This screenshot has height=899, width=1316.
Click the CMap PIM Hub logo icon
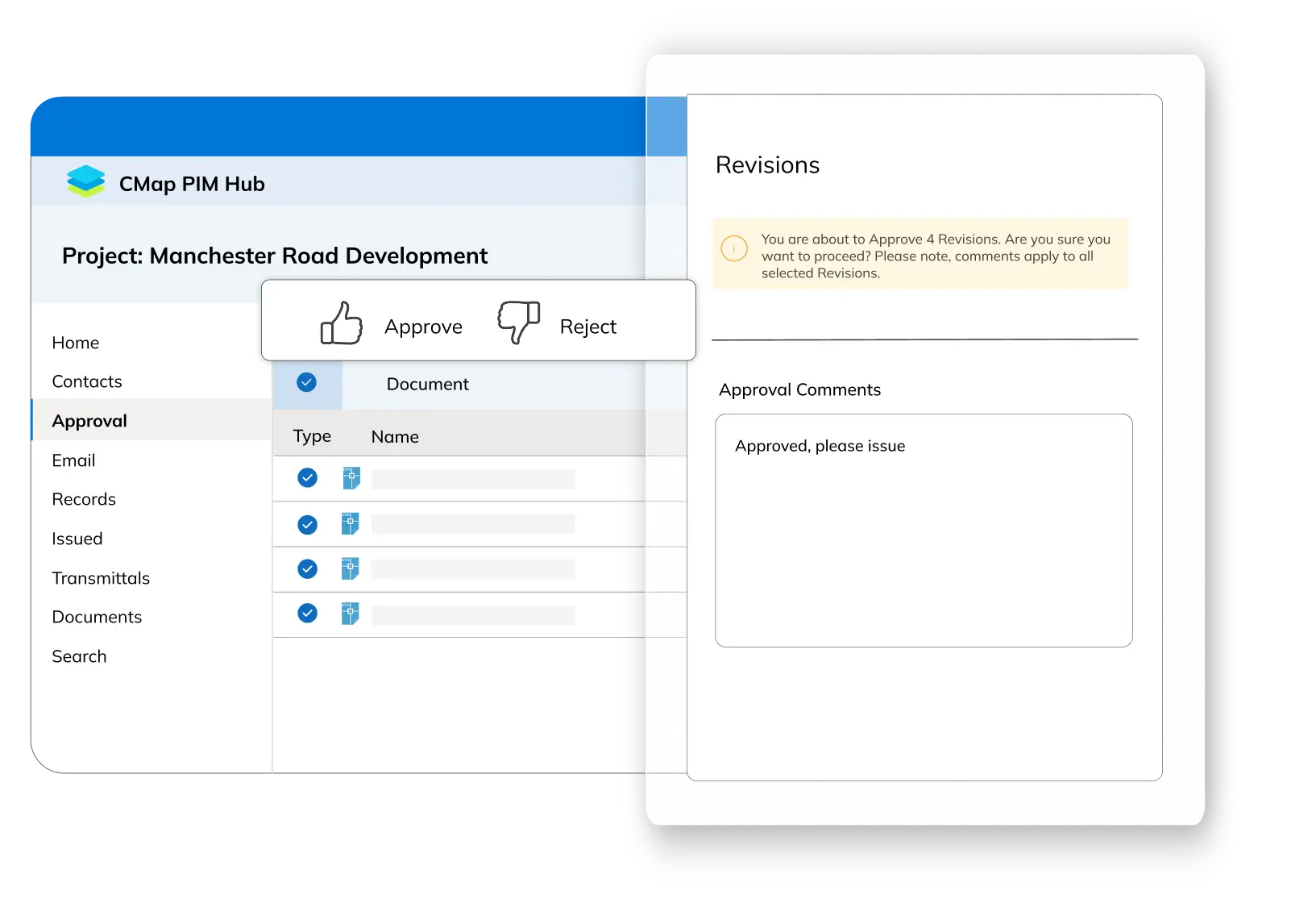point(86,181)
